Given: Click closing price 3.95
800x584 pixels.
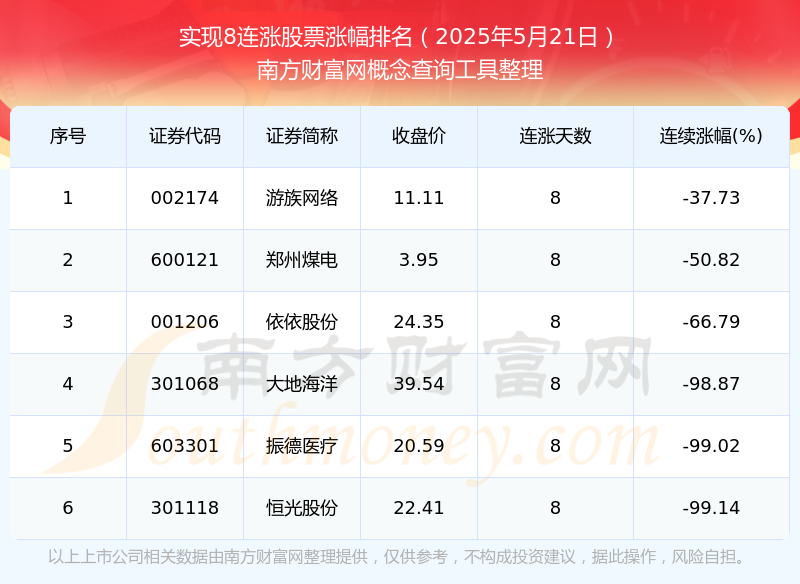Looking at the screenshot, I should pos(419,260).
